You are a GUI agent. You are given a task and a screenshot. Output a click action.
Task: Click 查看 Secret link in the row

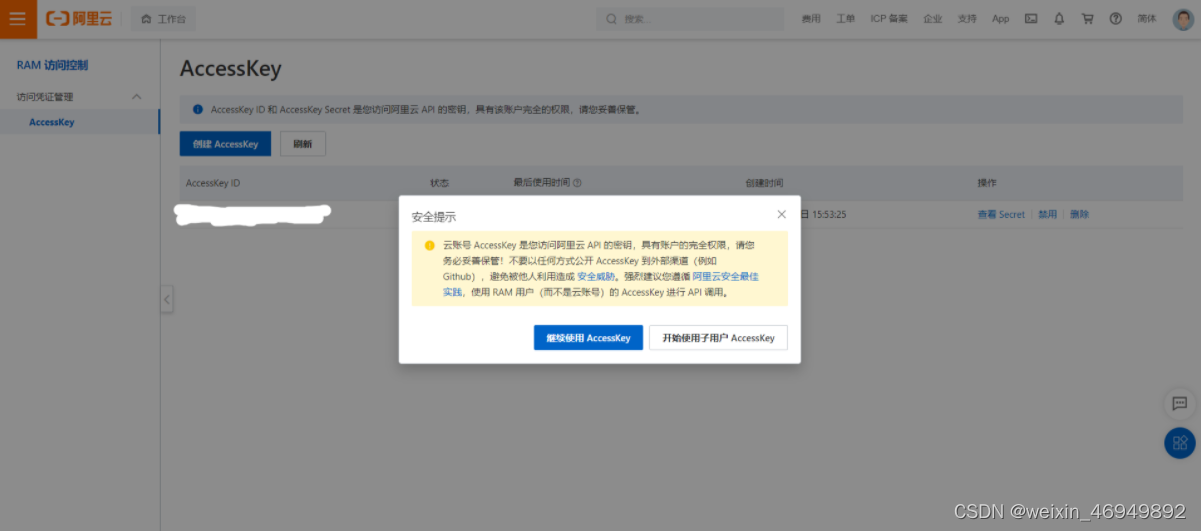tap(1001, 214)
